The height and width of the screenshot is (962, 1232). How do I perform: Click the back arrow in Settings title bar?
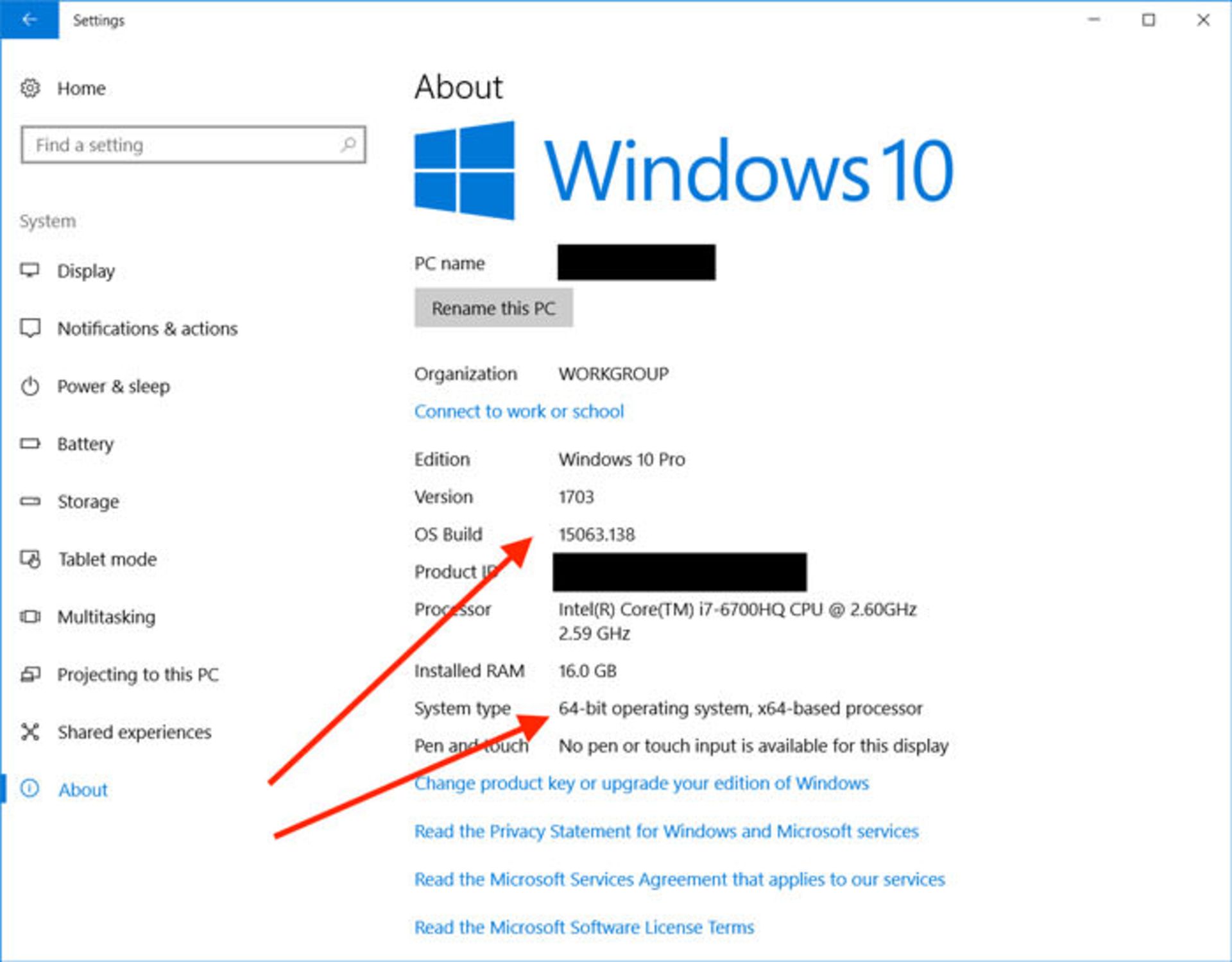coord(29,20)
